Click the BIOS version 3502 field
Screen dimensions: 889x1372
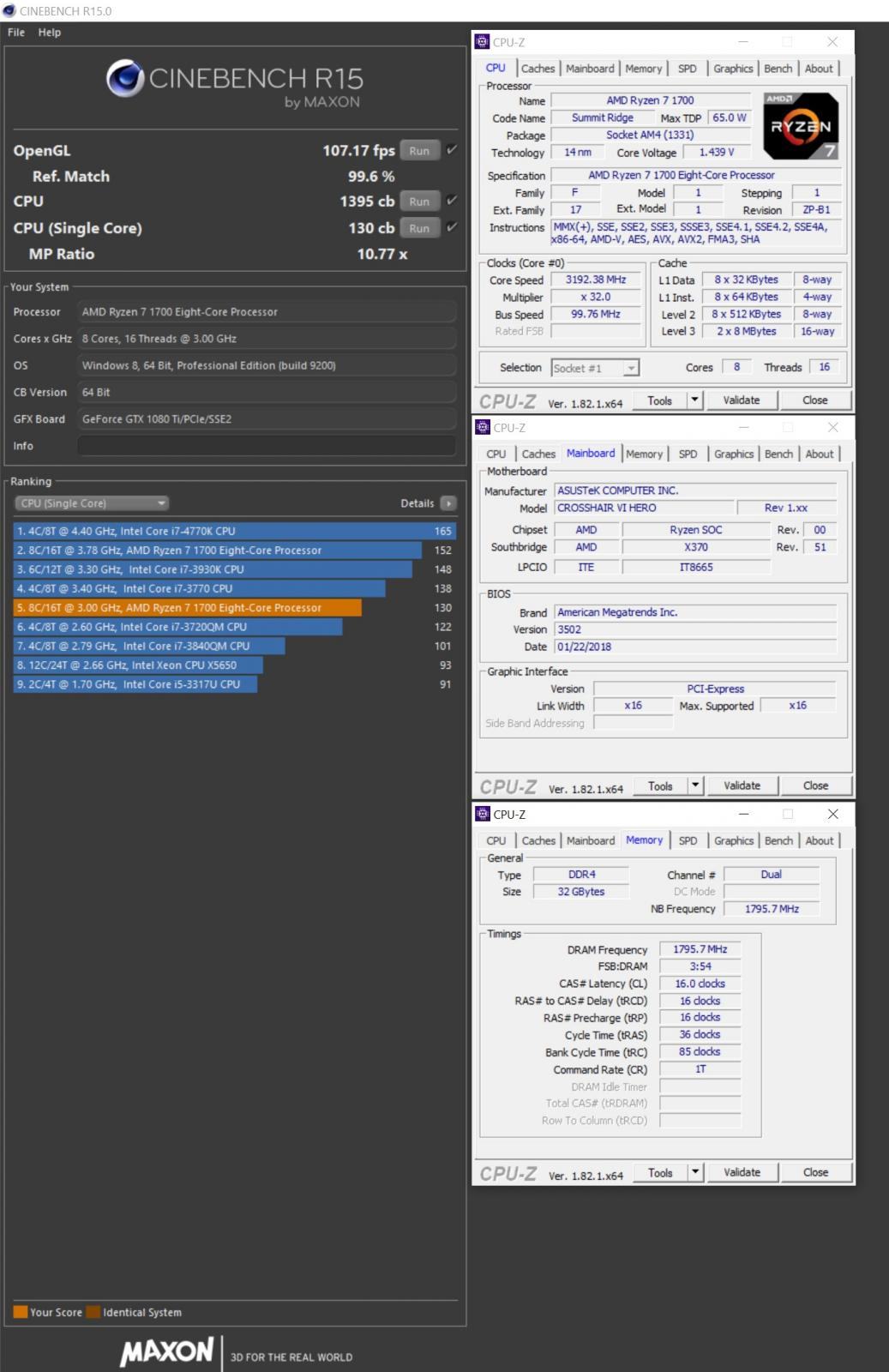(695, 629)
